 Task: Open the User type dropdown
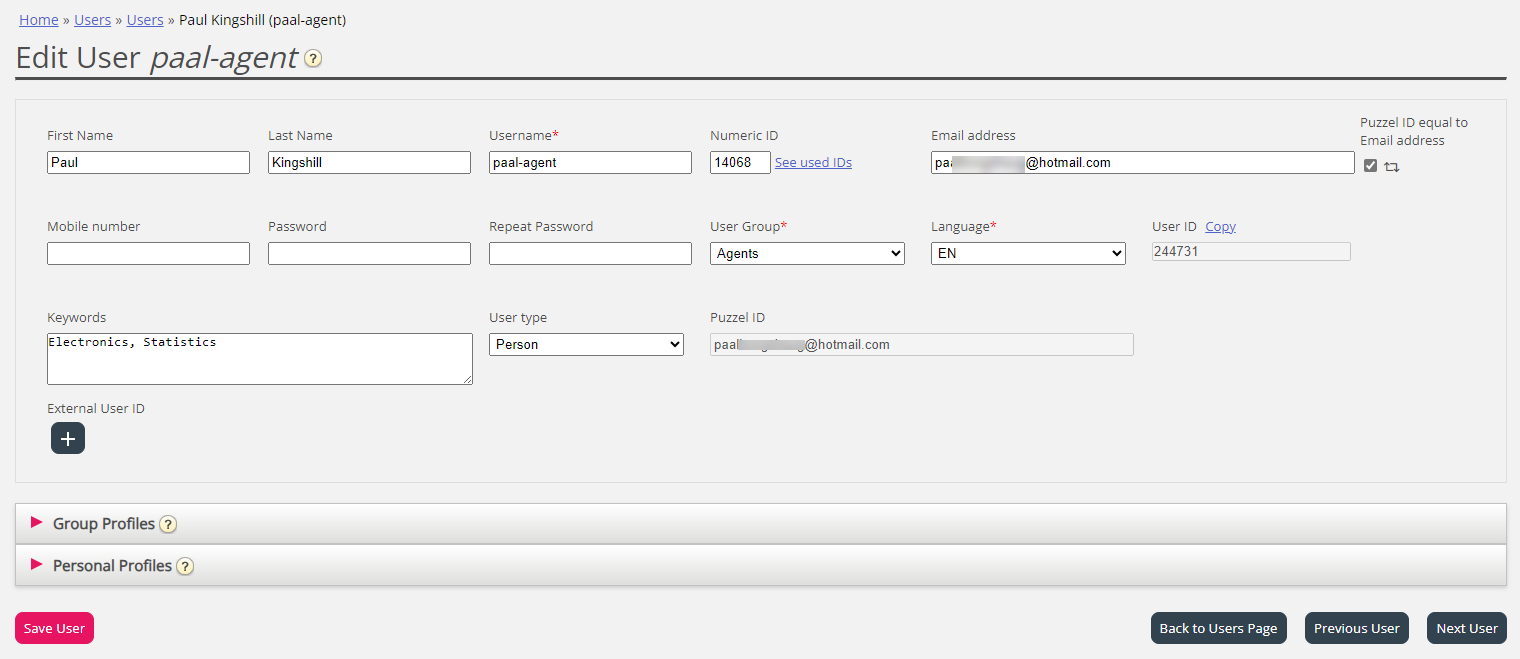coord(586,344)
